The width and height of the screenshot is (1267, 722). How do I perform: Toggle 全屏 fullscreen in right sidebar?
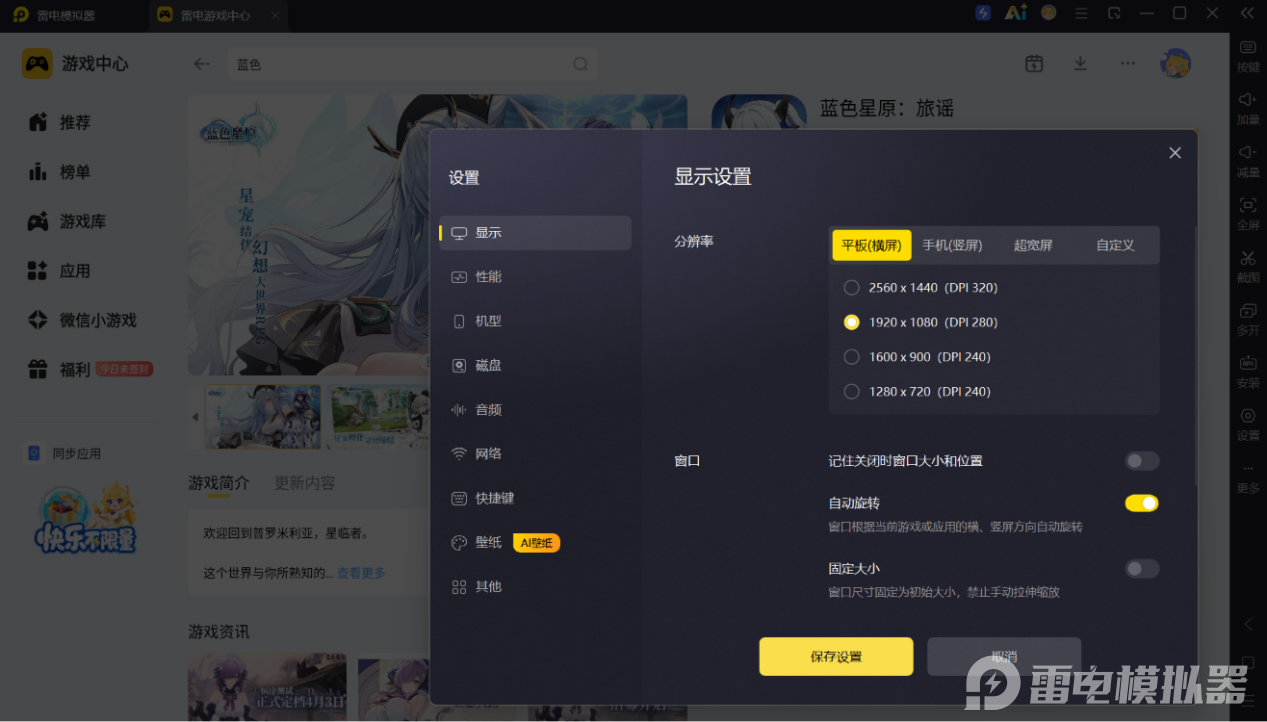pos(1248,212)
